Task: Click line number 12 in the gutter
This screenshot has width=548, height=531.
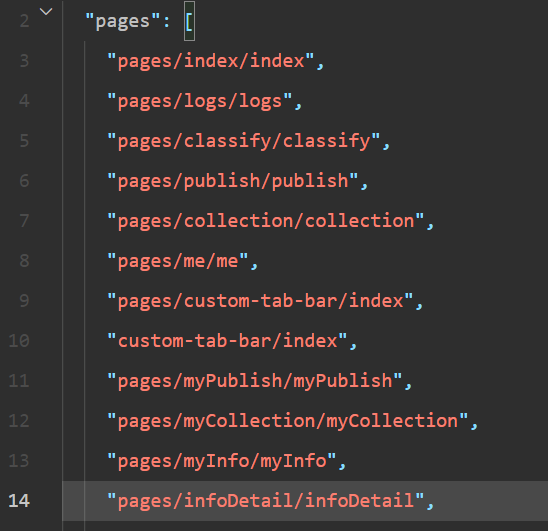Action: (x=19, y=421)
